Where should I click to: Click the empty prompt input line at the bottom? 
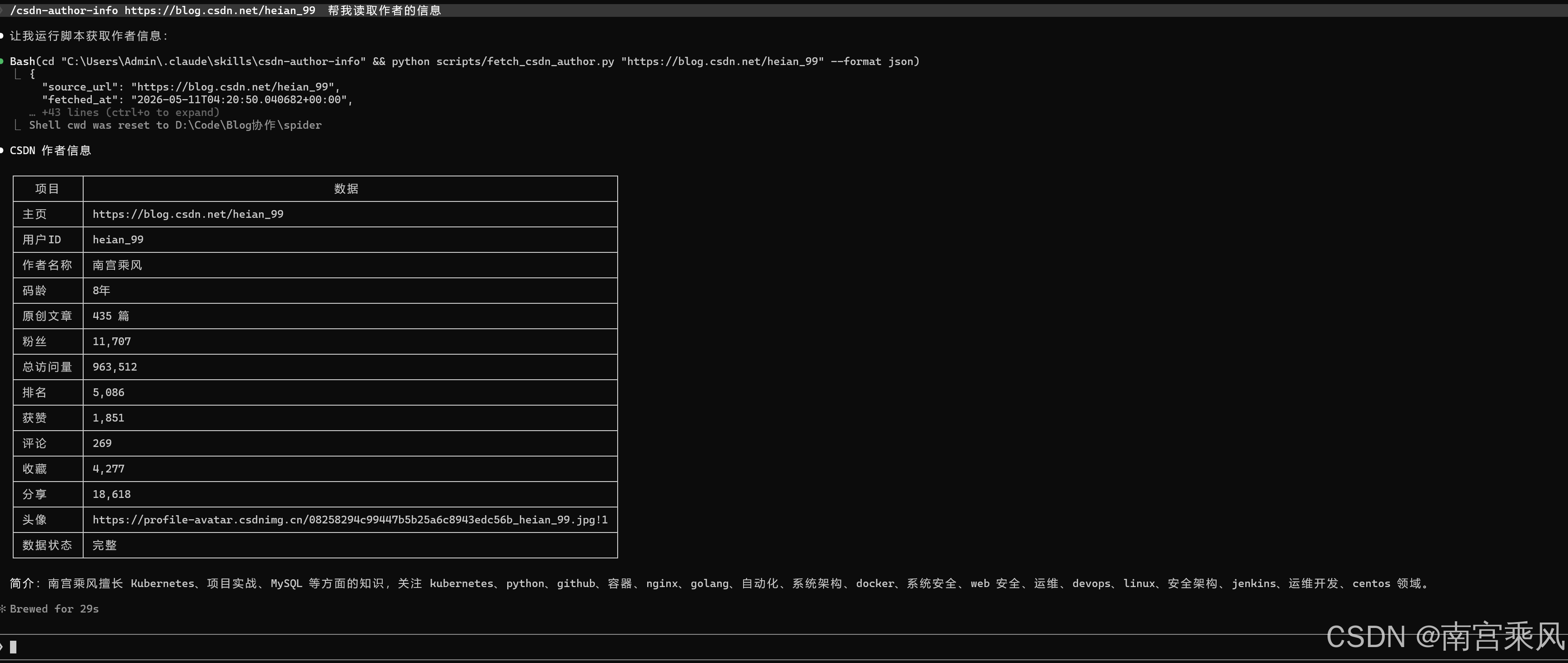(784, 647)
